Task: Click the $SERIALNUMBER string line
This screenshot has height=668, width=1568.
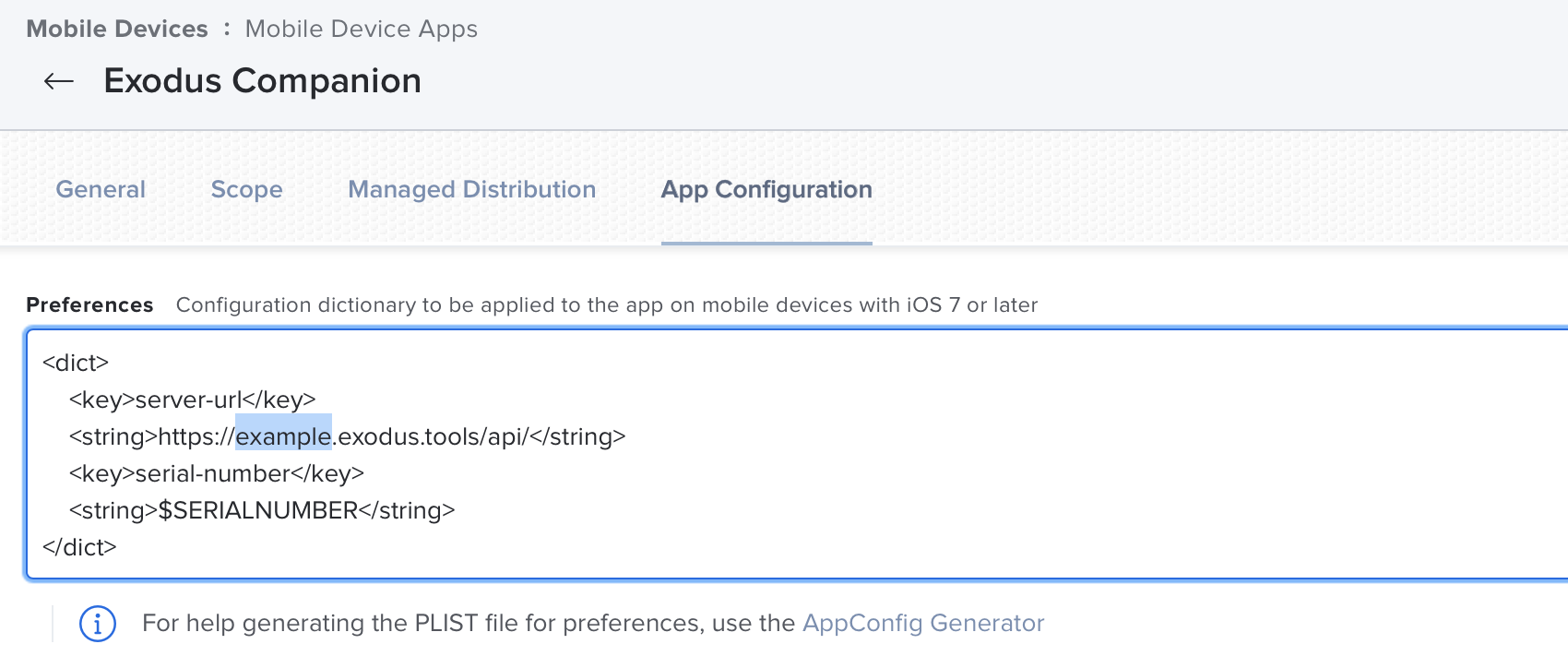Action: (262, 510)
